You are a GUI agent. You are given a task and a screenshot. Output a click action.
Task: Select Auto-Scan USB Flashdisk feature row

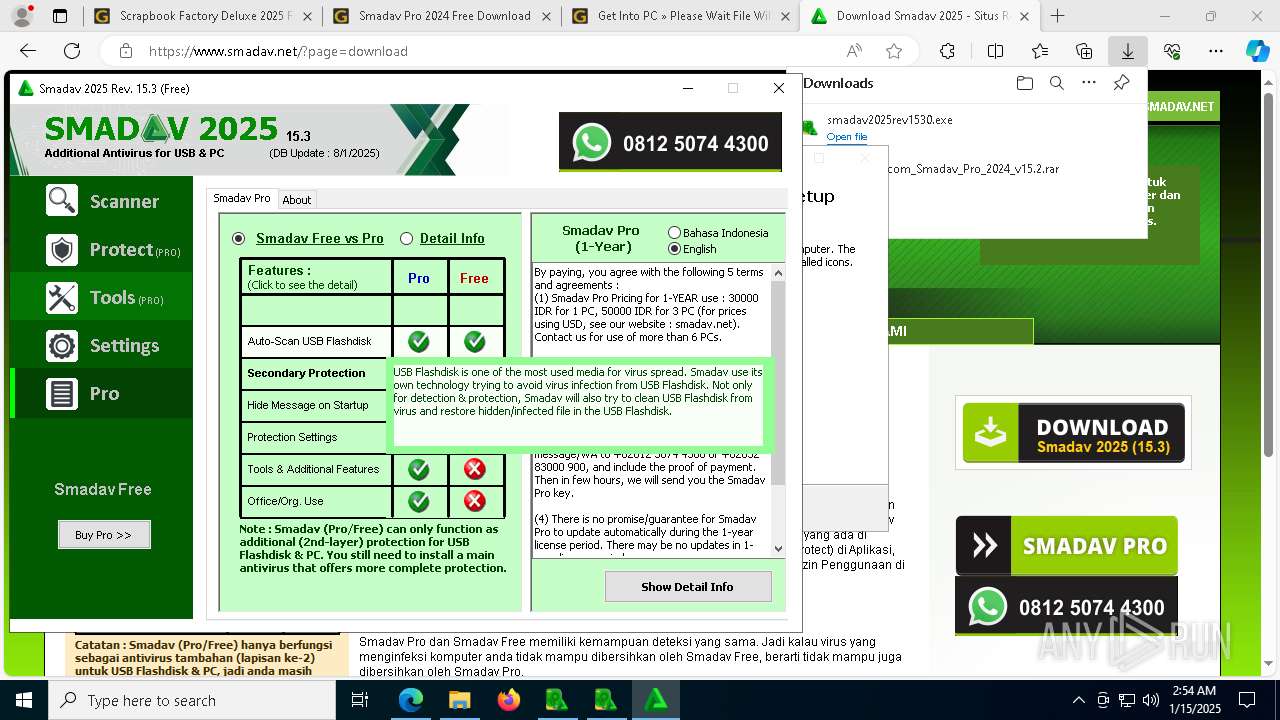pos(316,341)
